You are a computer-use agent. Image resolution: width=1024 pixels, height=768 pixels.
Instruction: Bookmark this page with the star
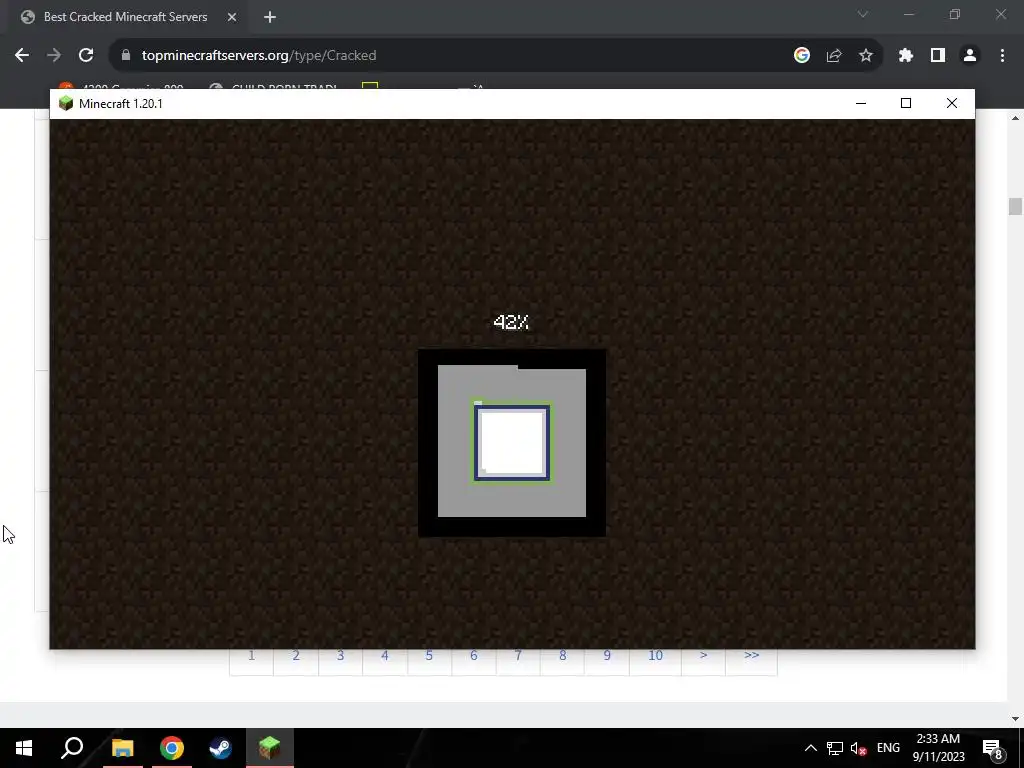pyautogui.click(x=866, y=56)
